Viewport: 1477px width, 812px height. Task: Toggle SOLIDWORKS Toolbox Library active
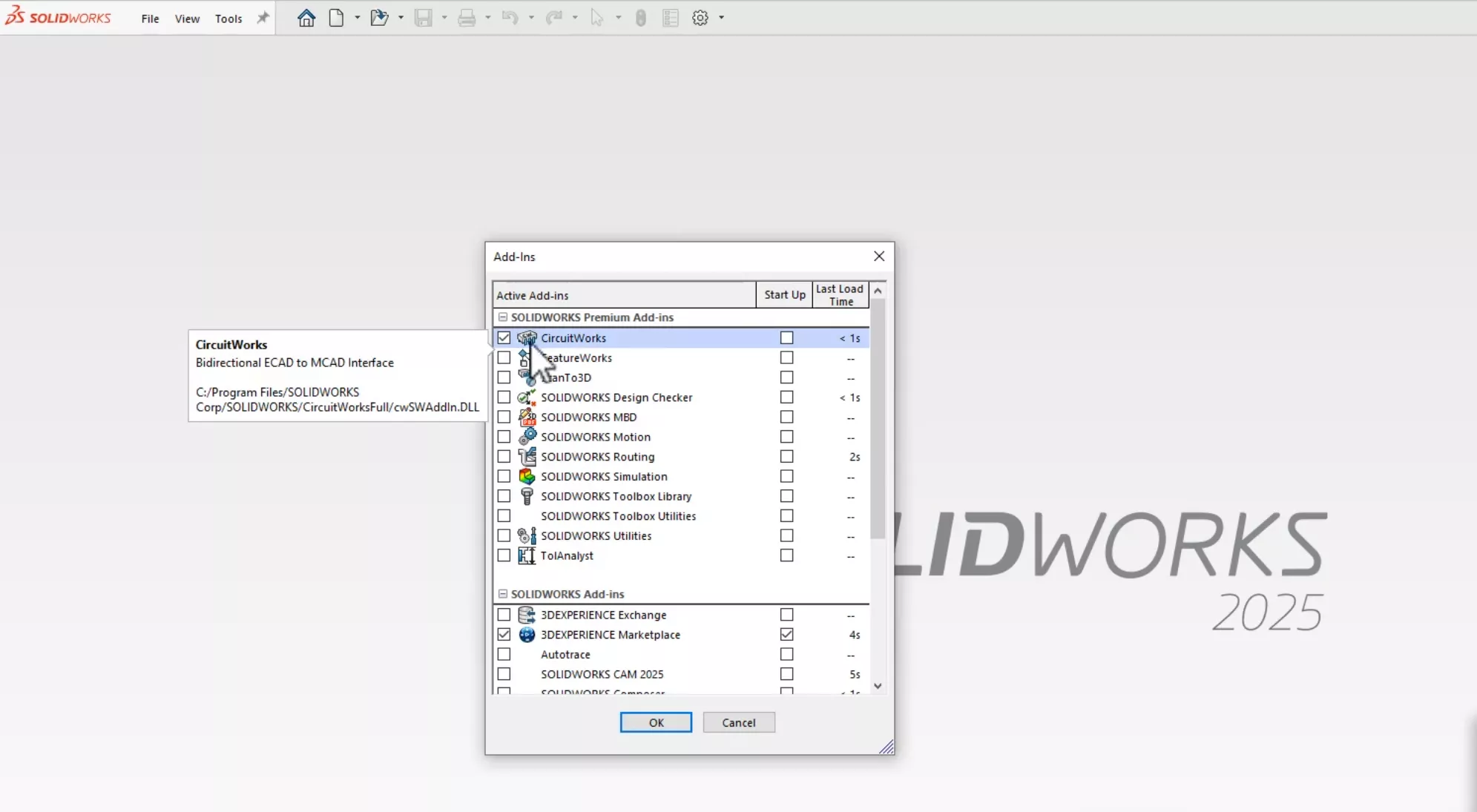(x=503, y=495)
